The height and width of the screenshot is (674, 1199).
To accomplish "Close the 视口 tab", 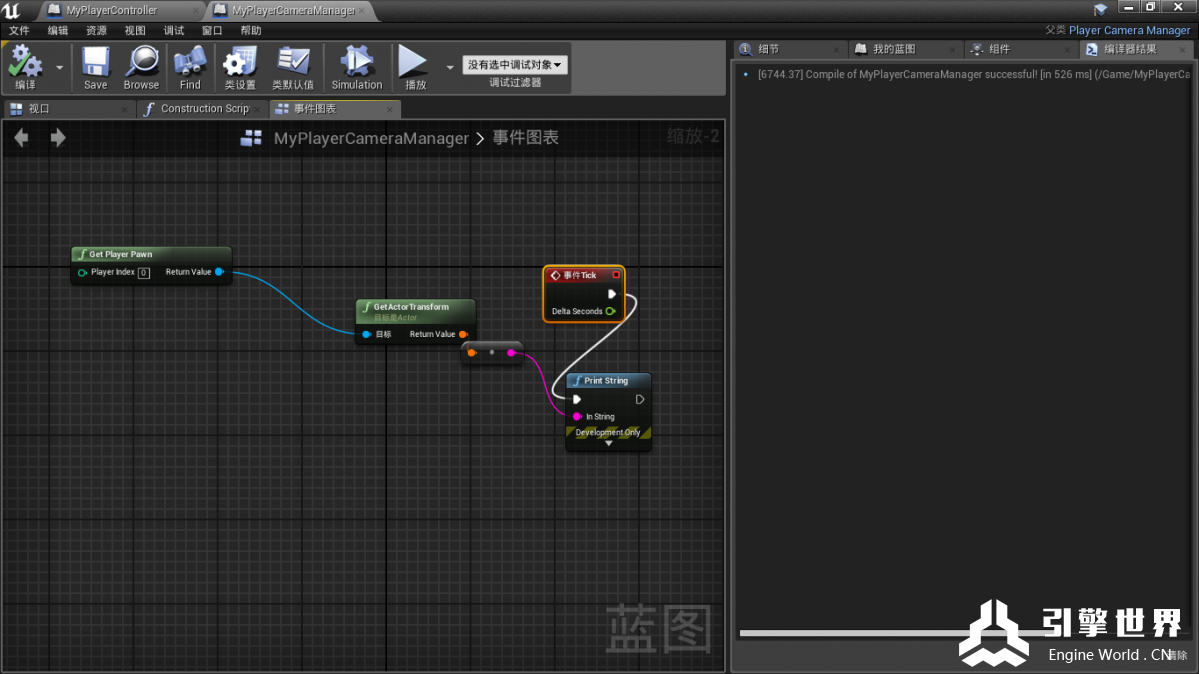I will pos(125,109).
